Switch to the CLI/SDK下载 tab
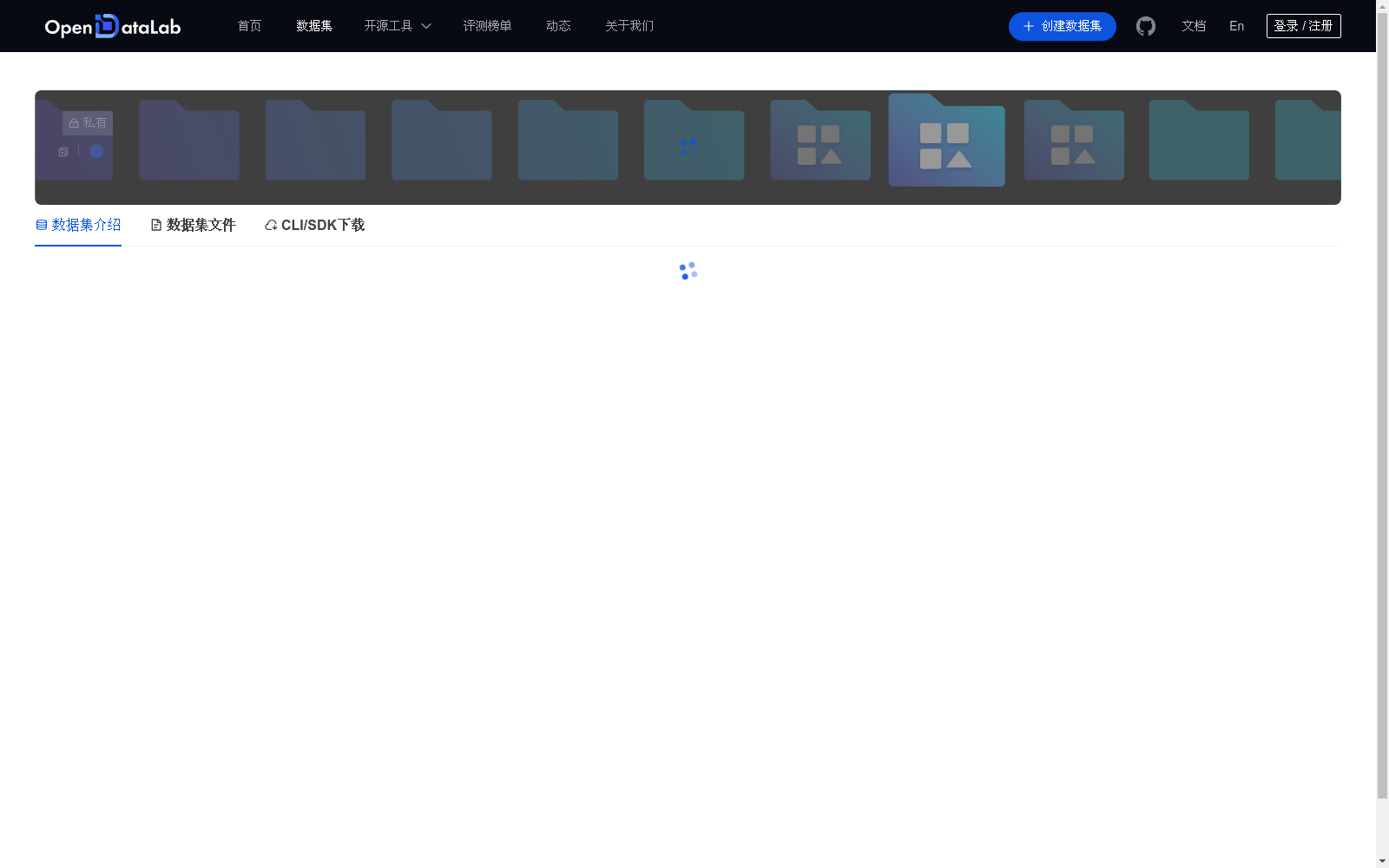Screen dimensions: 1389x868 [x=323, y=225]
